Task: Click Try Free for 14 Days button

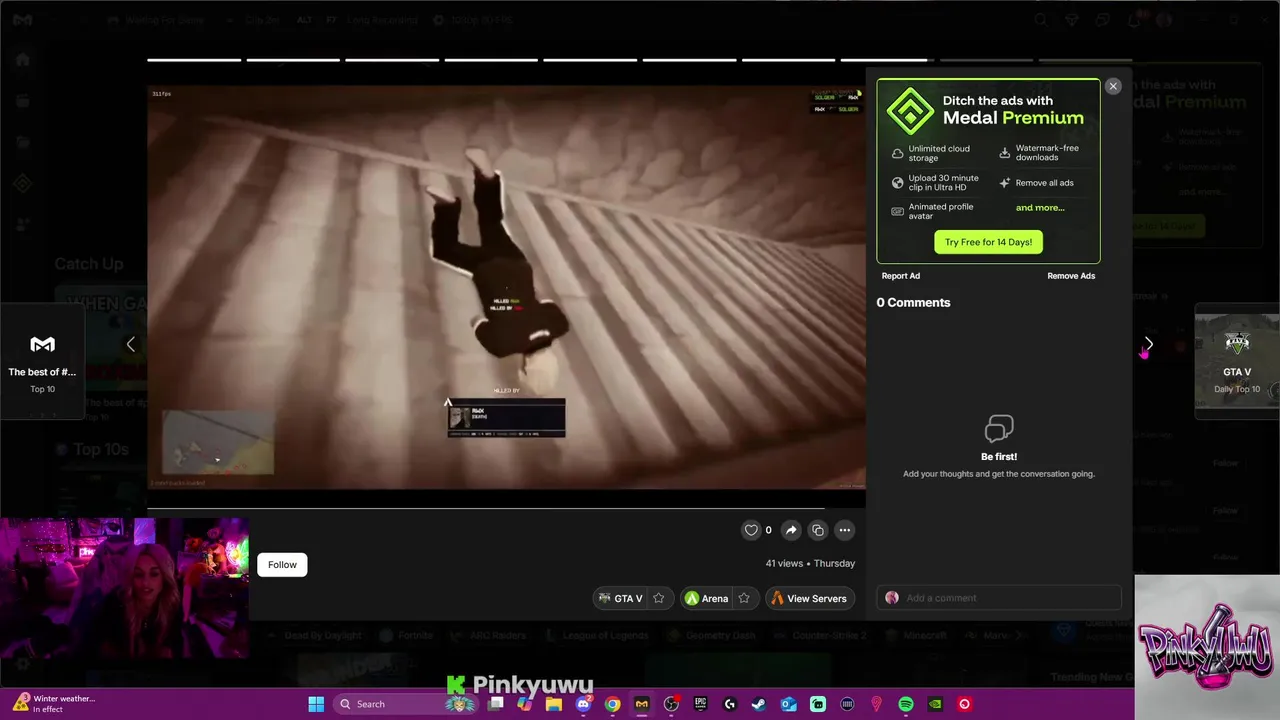Action: point(988,242)
